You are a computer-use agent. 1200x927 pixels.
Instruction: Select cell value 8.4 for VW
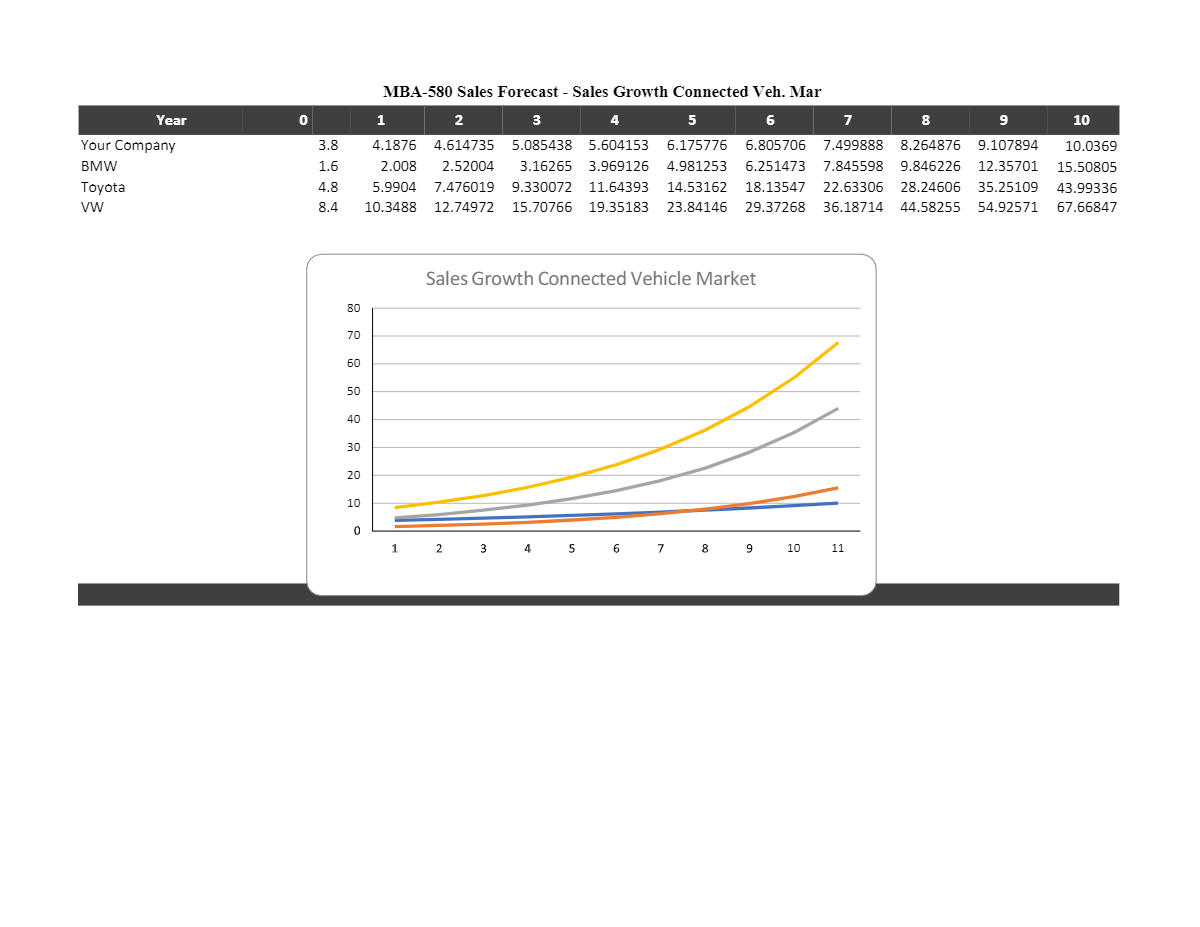(328, 207)
